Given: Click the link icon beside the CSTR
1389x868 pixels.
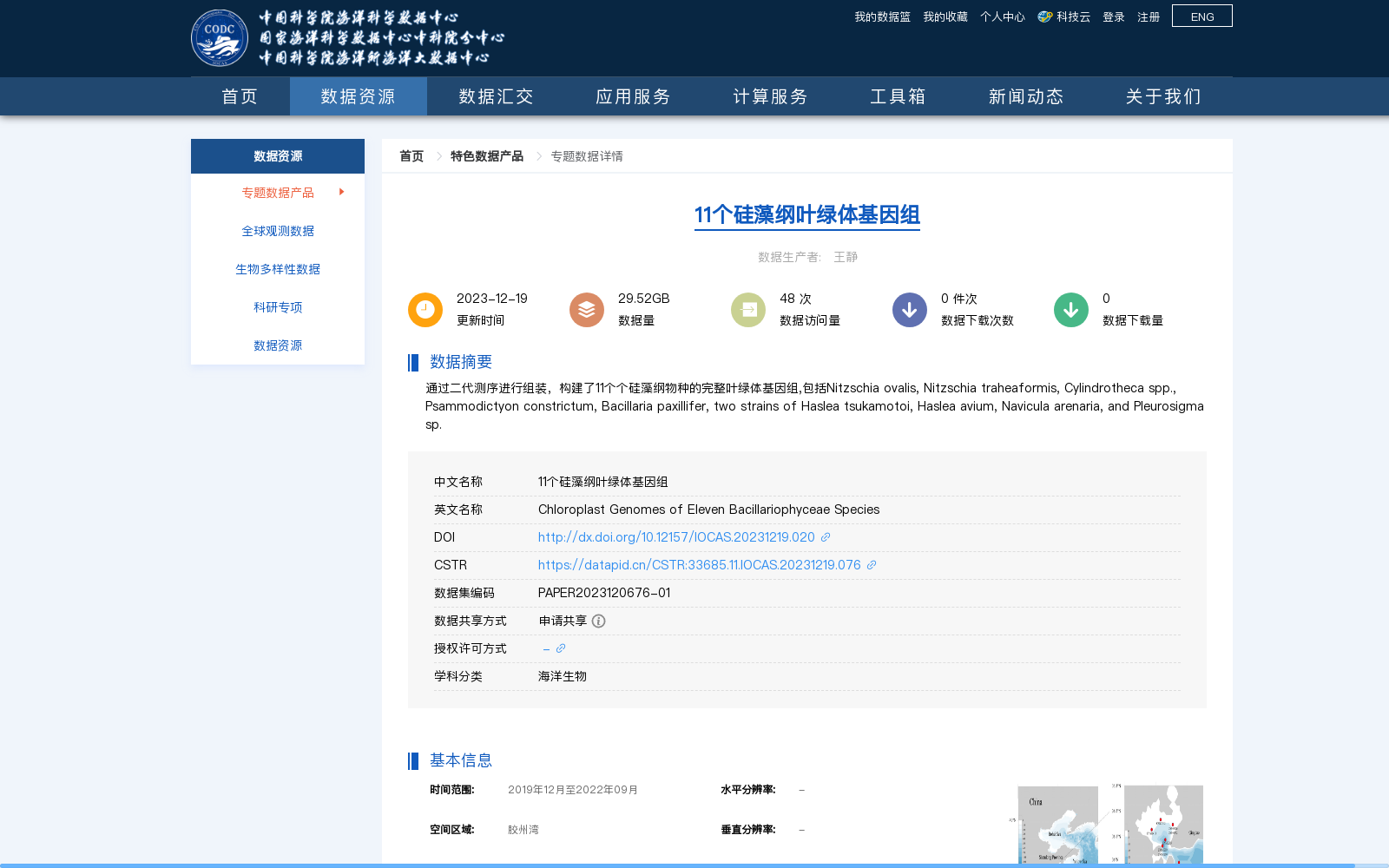Looking at the screenshot, I should click(872, 565).
